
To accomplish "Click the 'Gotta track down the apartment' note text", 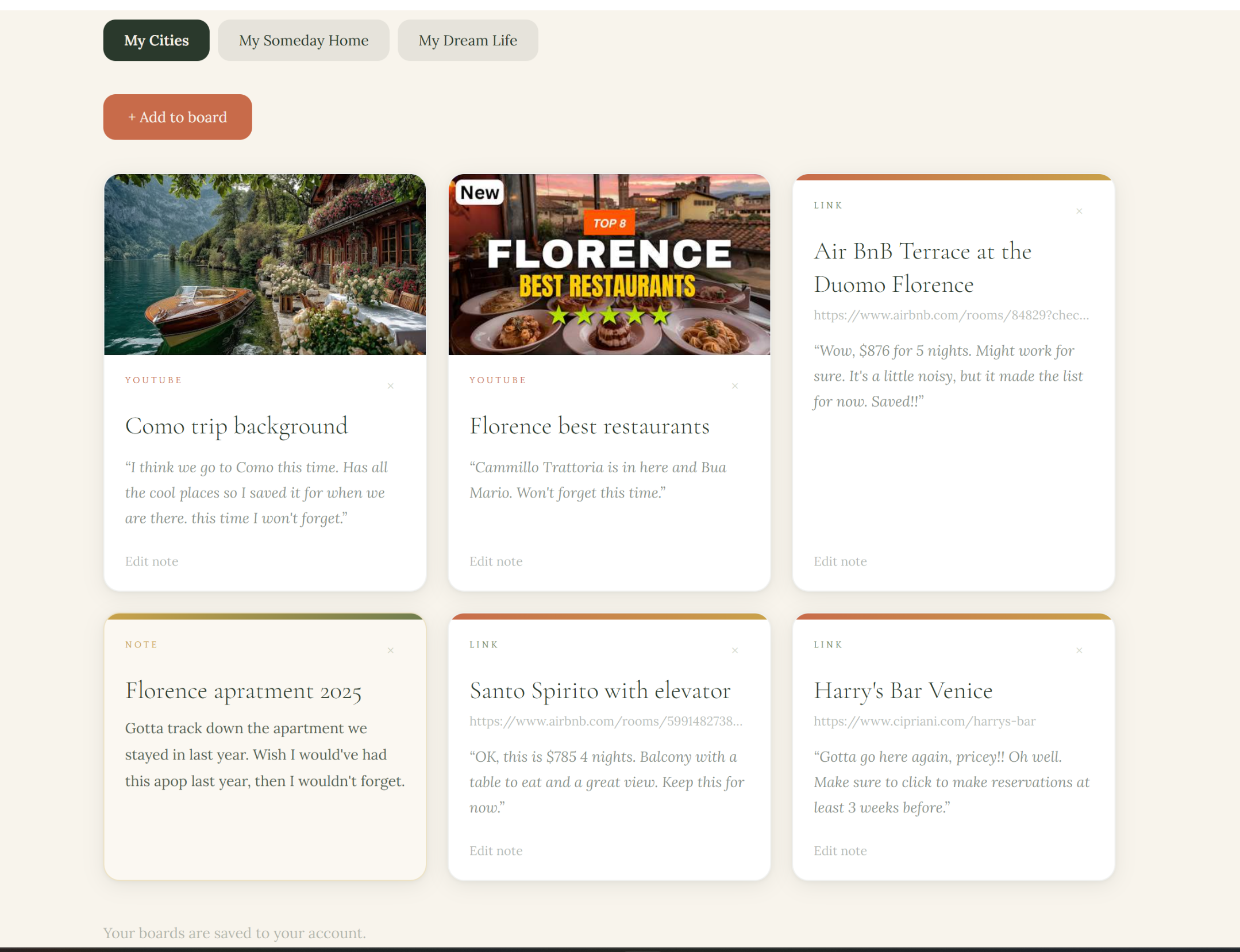I will (265, 755).
